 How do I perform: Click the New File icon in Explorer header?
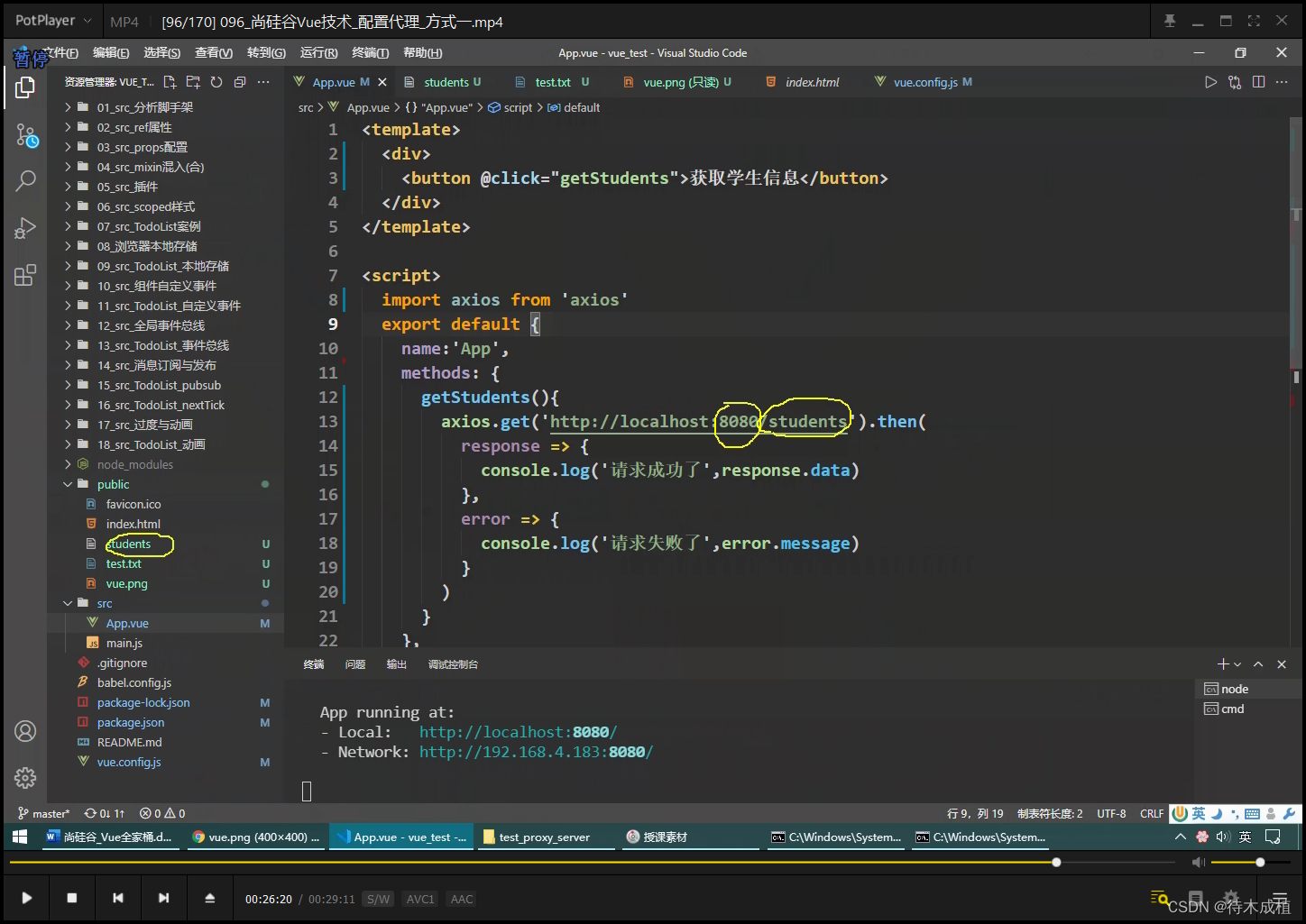point(170,82)
